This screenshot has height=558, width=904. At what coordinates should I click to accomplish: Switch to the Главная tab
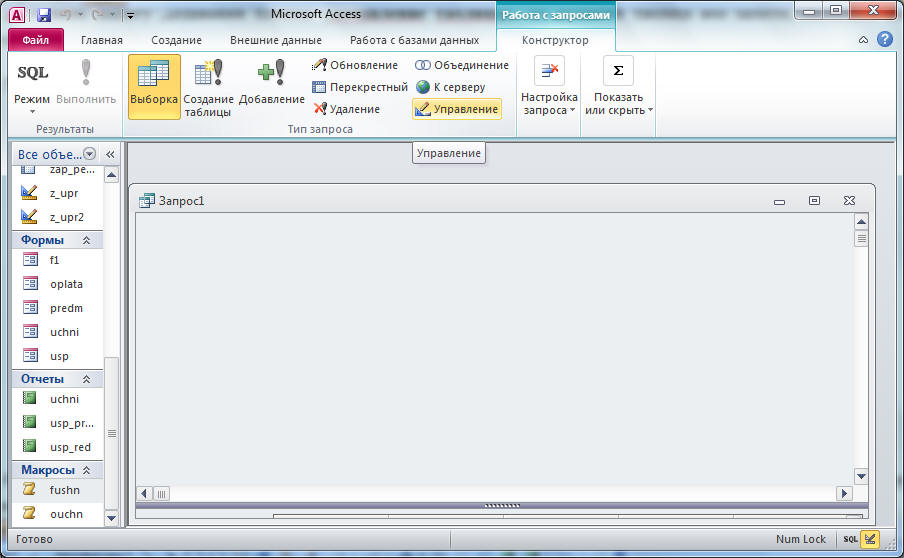coord(101,40)
